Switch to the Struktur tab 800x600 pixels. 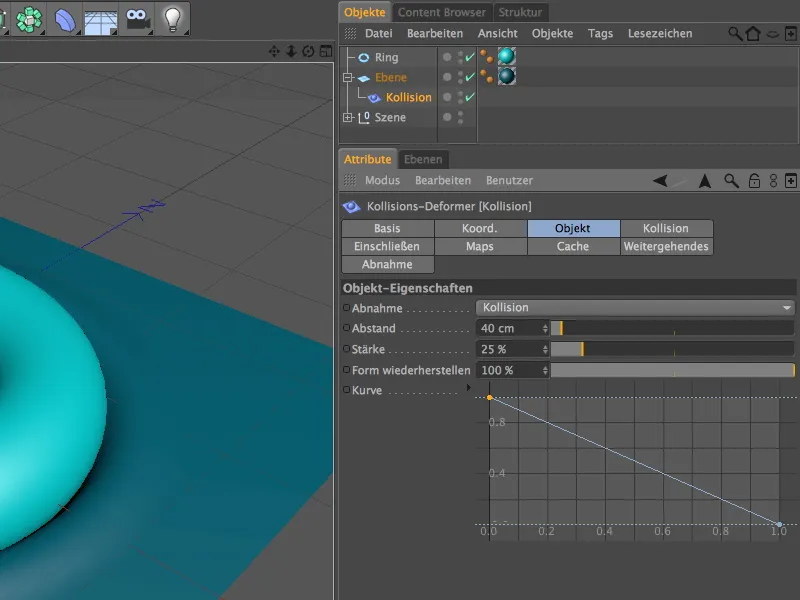point(519,12)
